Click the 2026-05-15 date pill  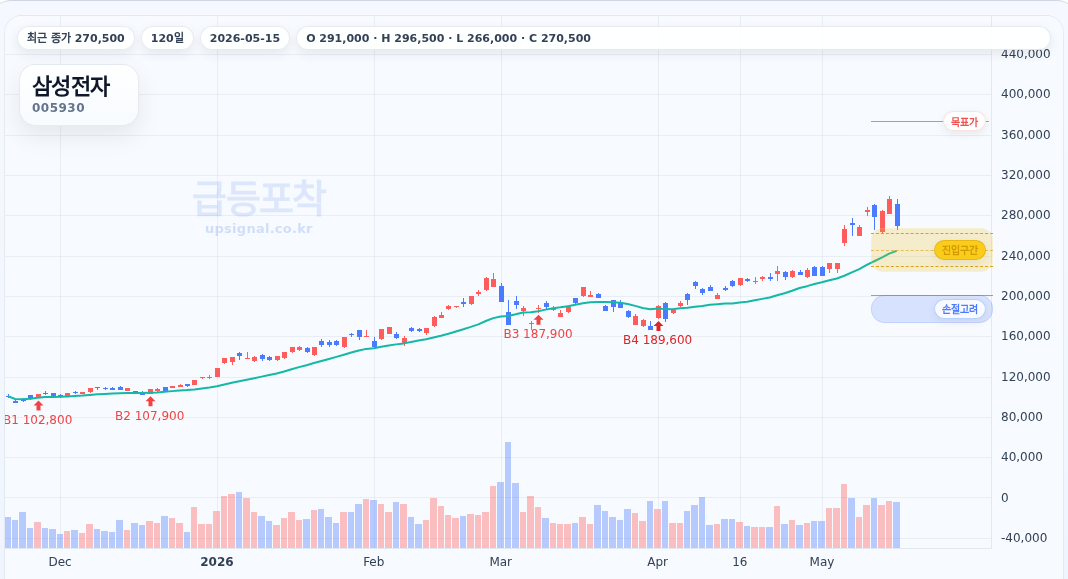click(x=245, y=38)
